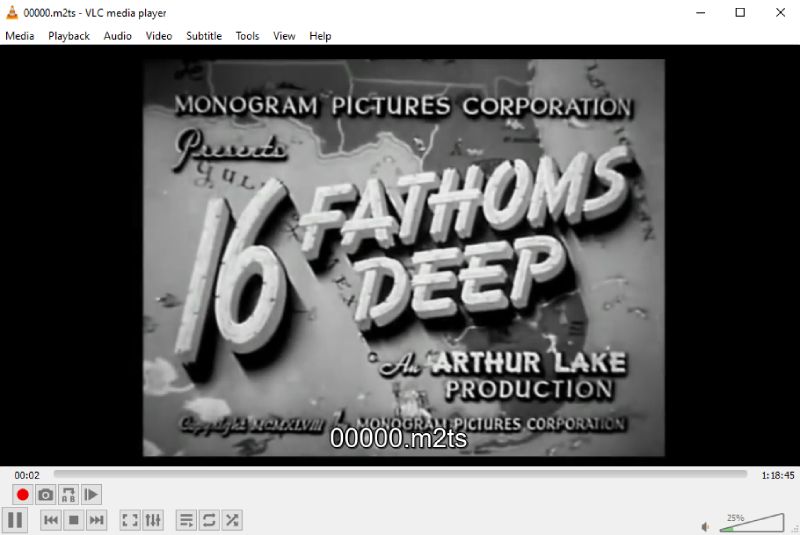Image resolution: width=800 pixels, height=535 pixels.
Task: Click the VLC cone title icon
Action: [12, 13]
